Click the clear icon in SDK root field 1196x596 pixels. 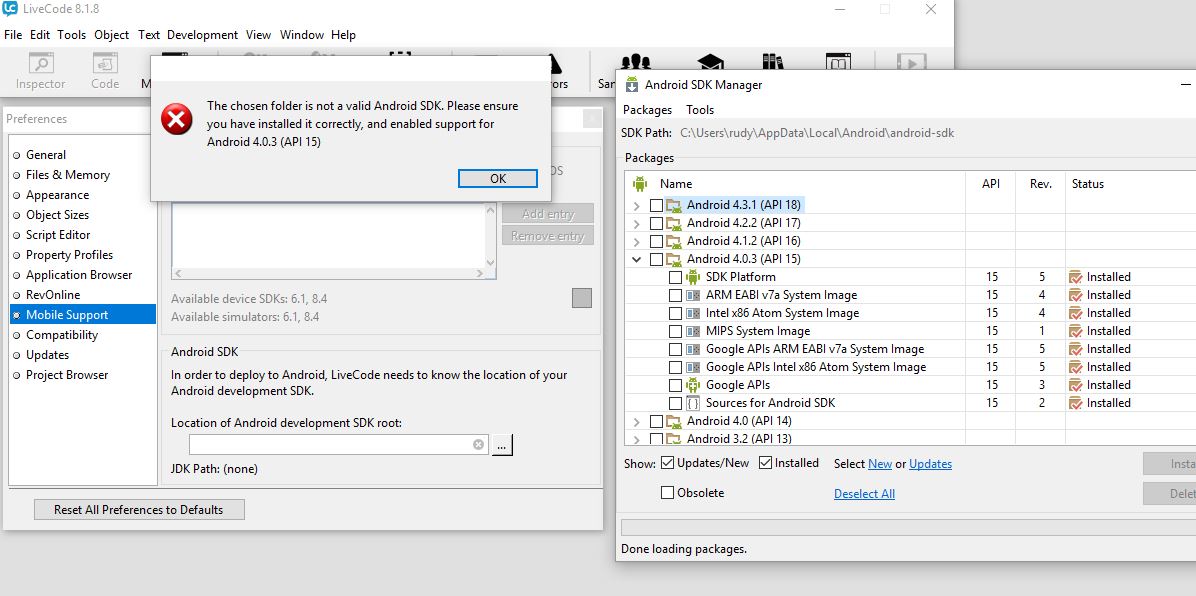click(478, 445)
